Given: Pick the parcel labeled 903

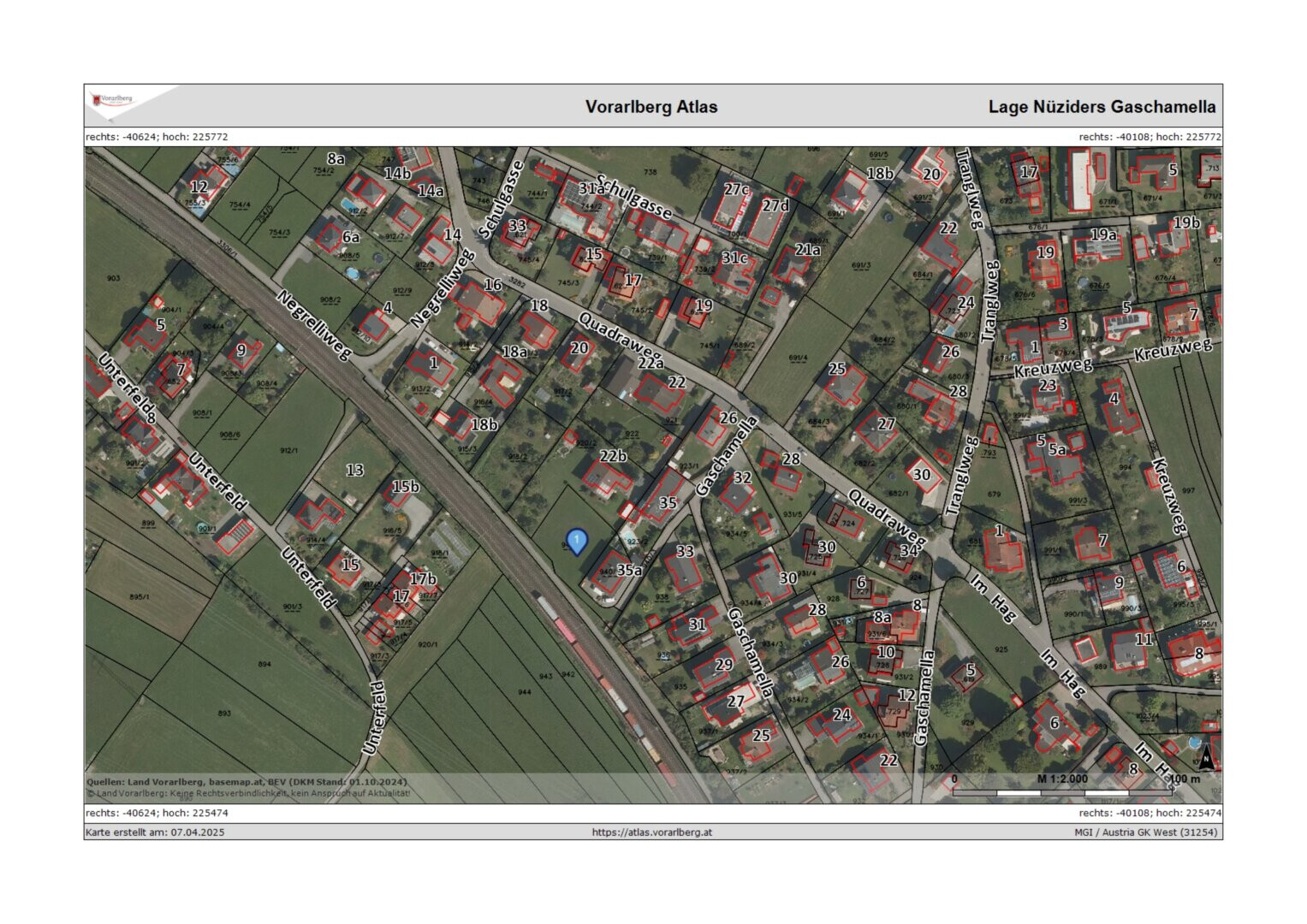Looking at the screenshot, I should click(x=113, y=279).
